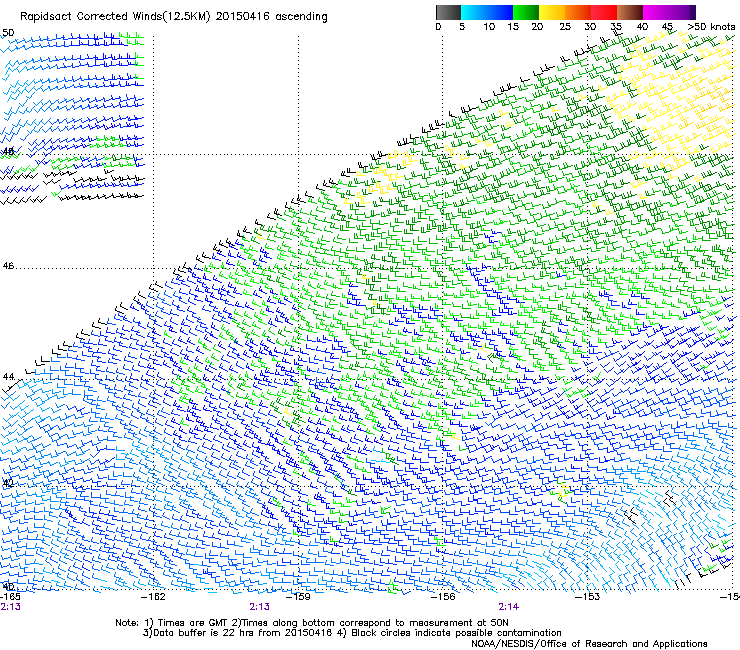The height and width of the screenshot is (650, 740).
Task: Click the purple 2:13 time under -165
Action: point(10,607)
